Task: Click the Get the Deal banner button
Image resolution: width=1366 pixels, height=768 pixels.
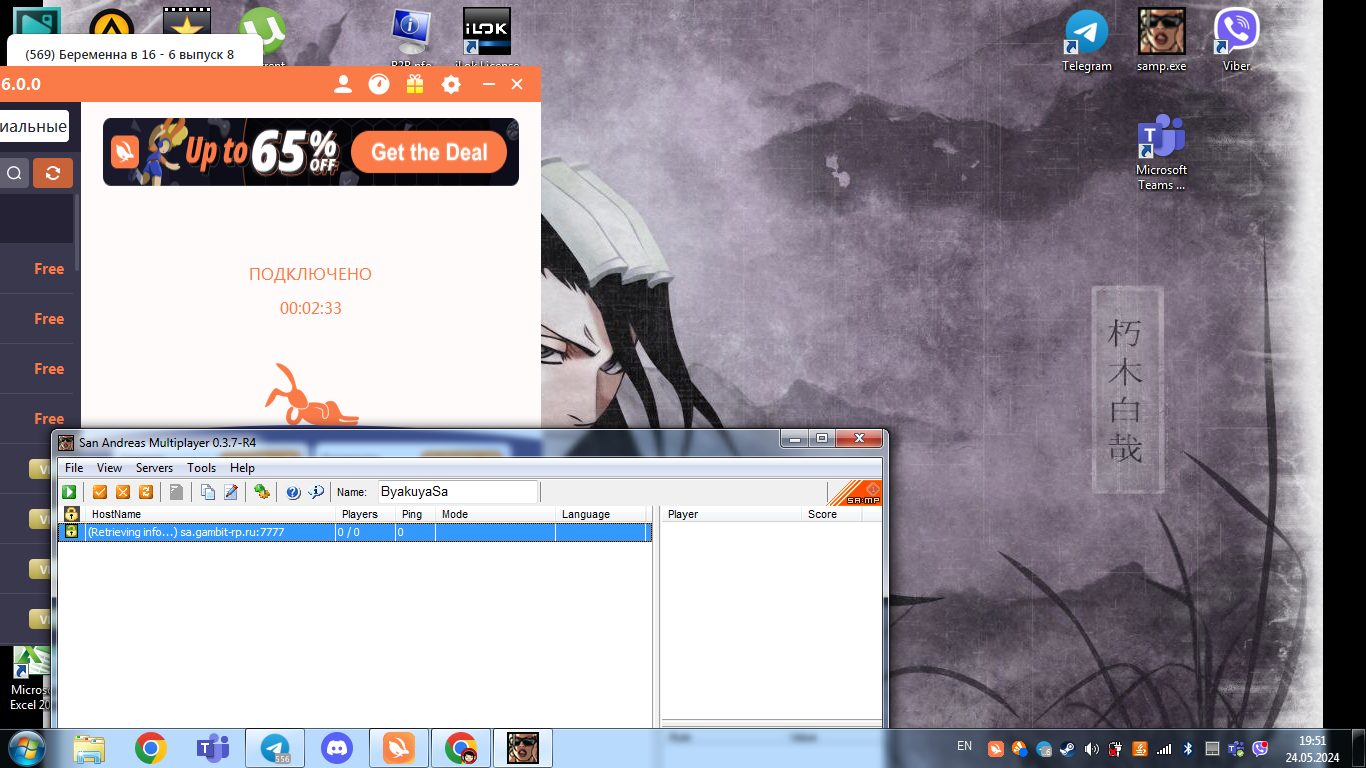Action: tap(429, 153)
